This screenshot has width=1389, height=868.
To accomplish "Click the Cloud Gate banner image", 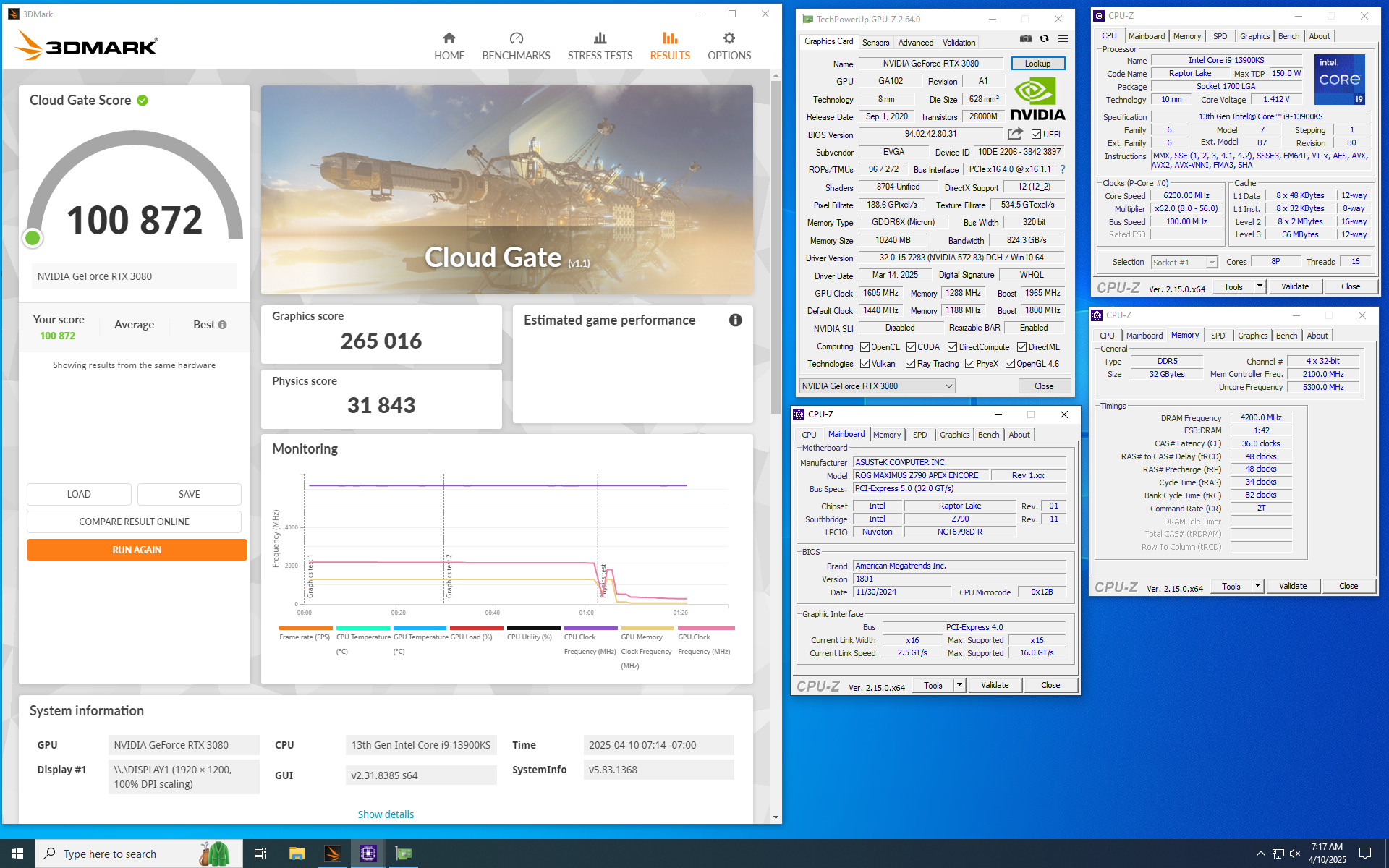I will 506,190.
